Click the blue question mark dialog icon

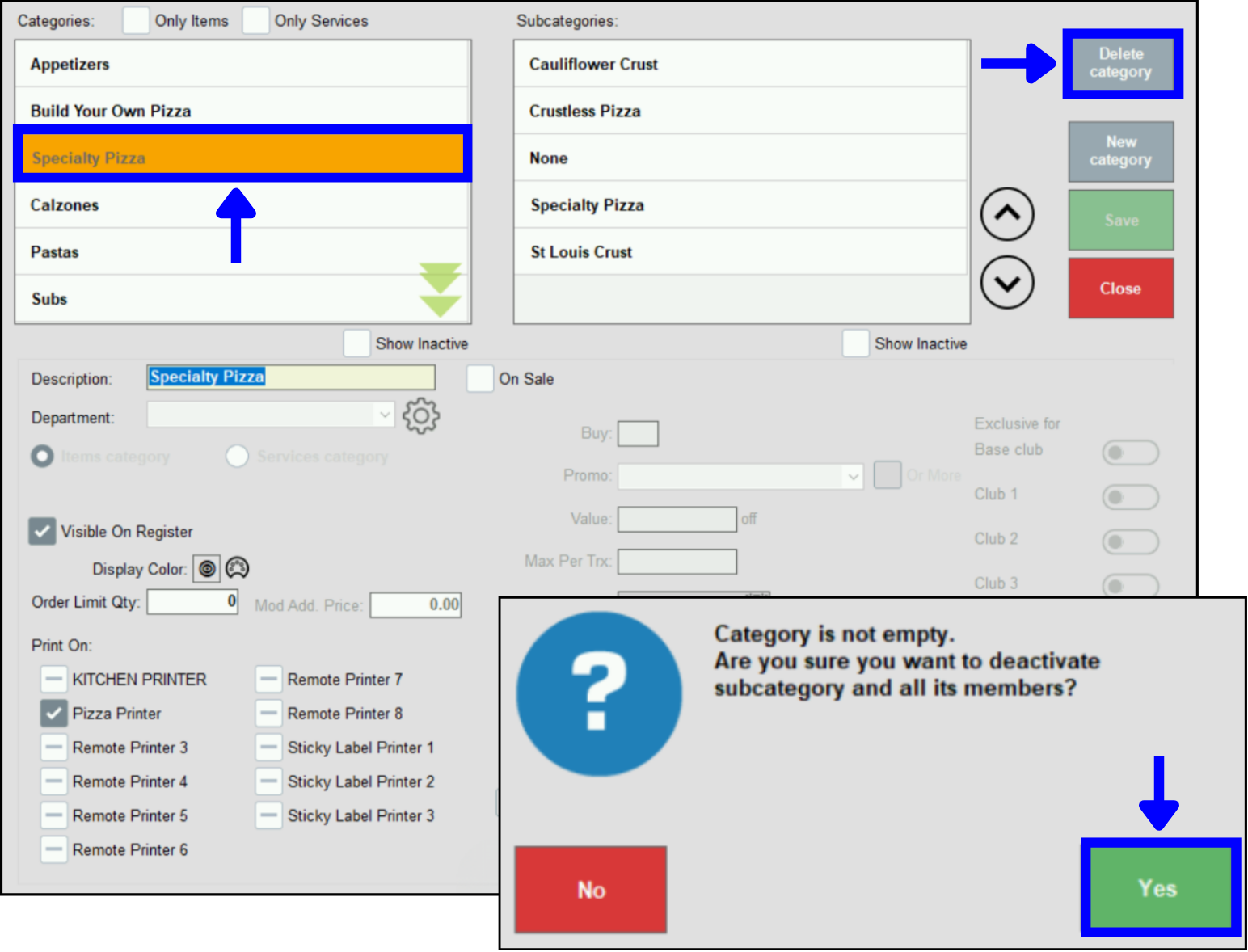(x=599, y=693)
